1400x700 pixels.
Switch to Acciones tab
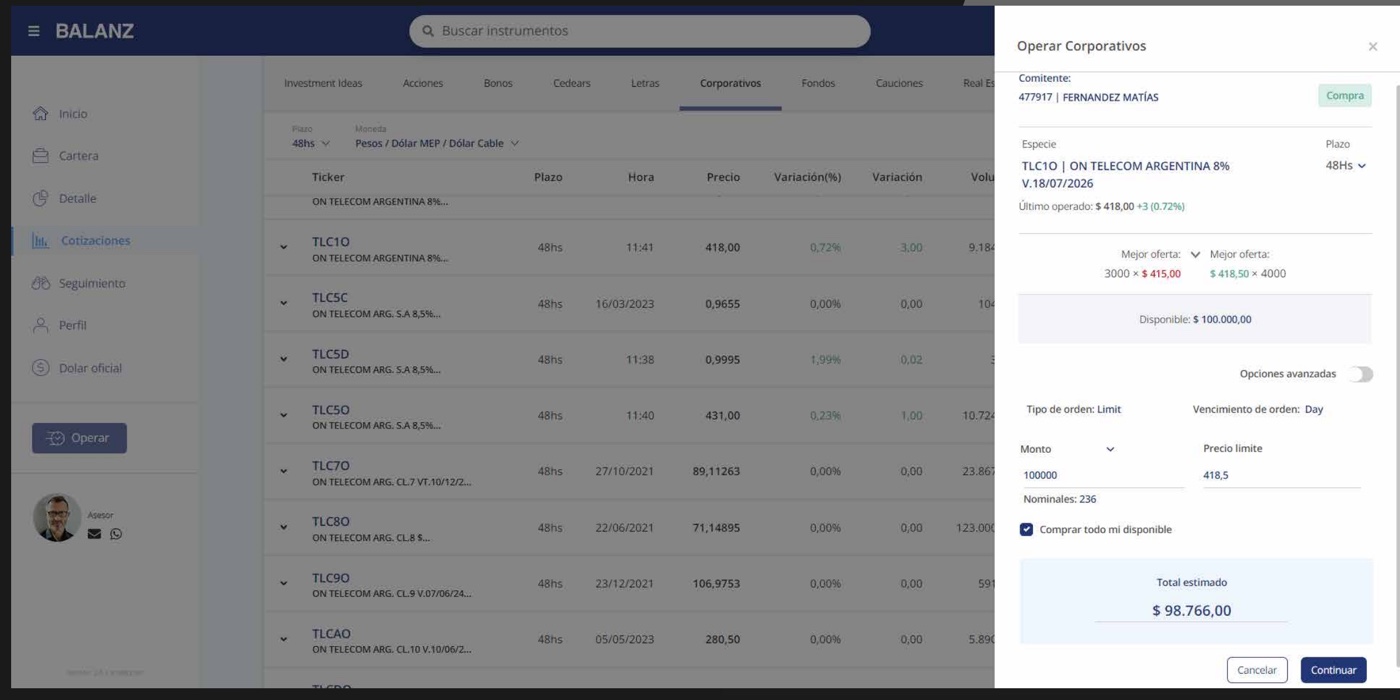pyautogui.click(x=422, y=83)
